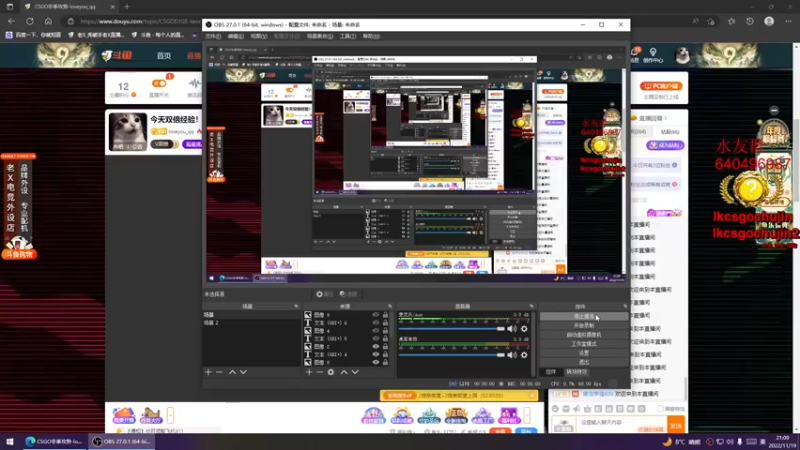Open OBS 场景集合 menu
This screenshot has width=800, height=450.
tap(320, 36)
